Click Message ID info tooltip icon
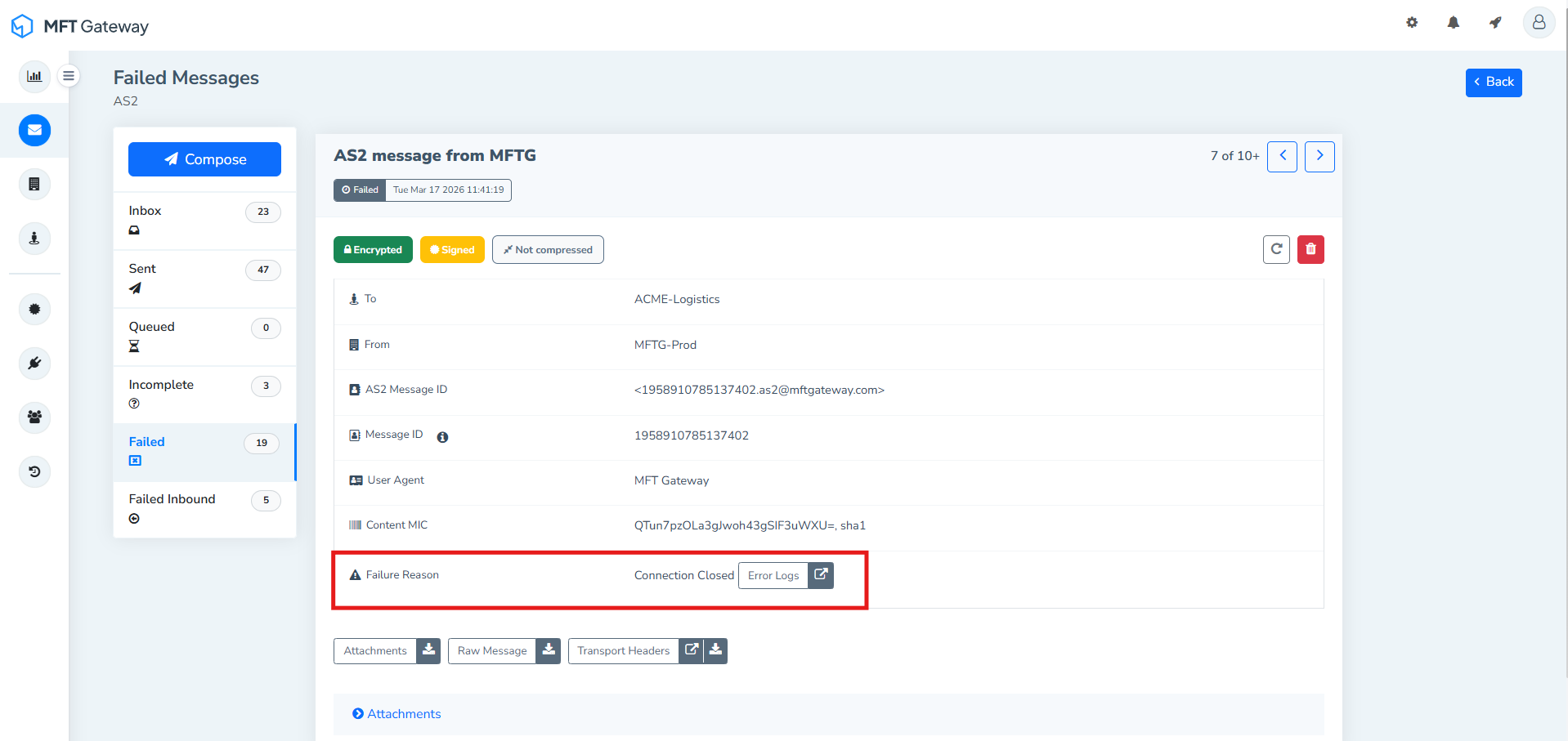This screenshot has width=1568, height=741. click(x=442, y=437)
